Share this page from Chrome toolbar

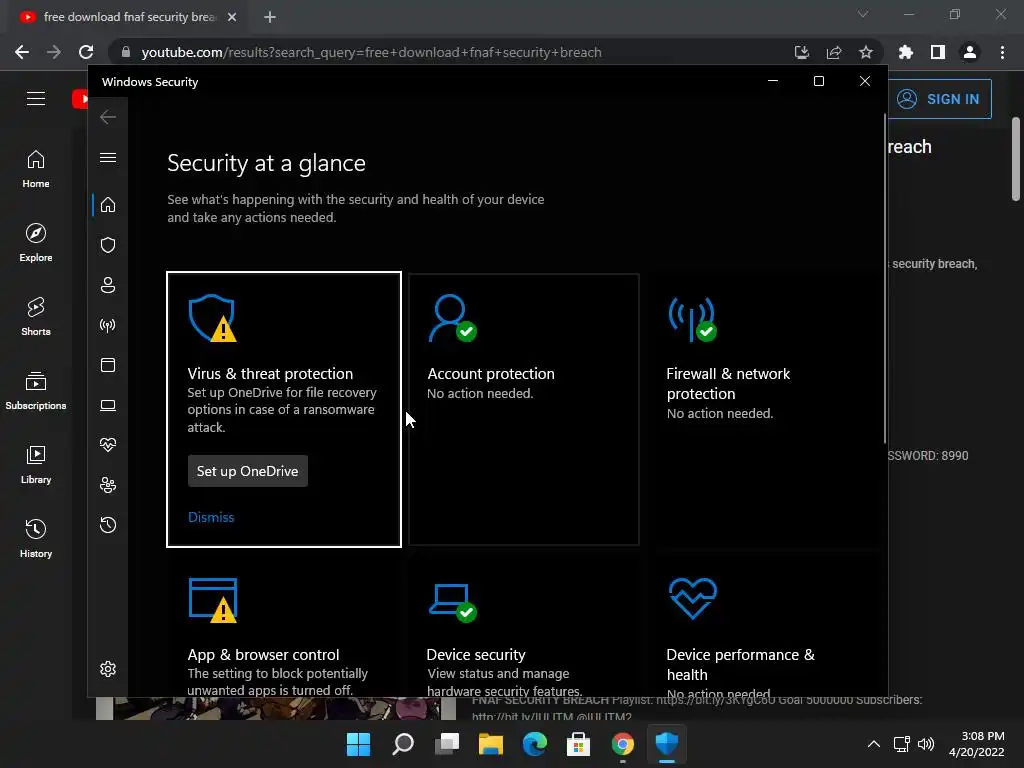coord(834,52)
